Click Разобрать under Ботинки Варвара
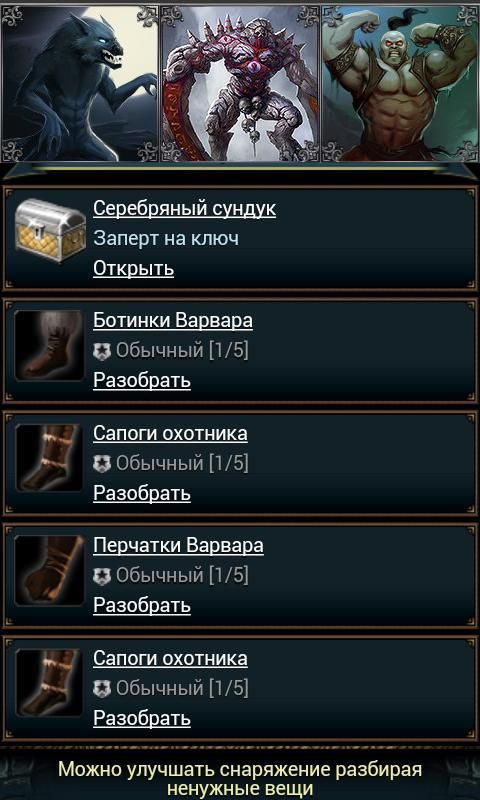The width and height of the screenshot is (480, 800). (142, 381)
